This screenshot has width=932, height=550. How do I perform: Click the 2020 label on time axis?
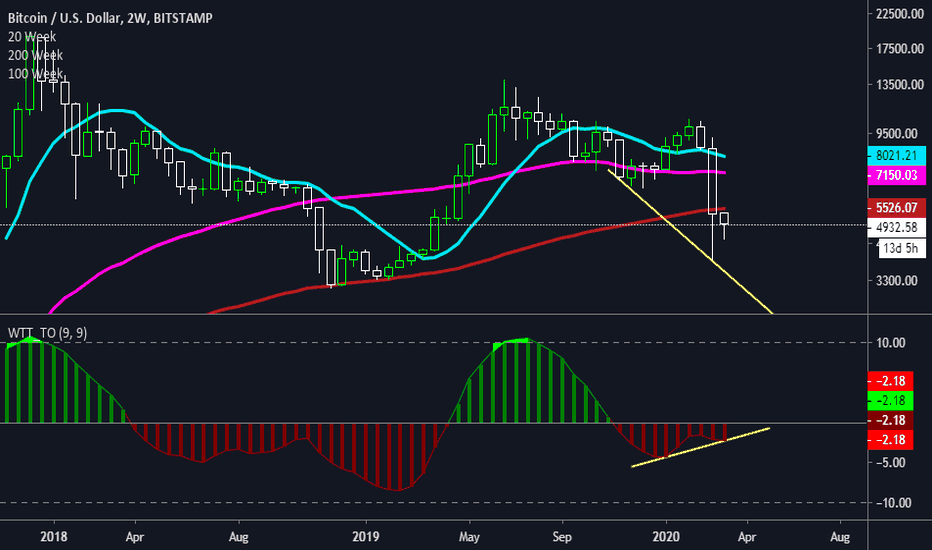pyautogui.click(x=666, y=537)
